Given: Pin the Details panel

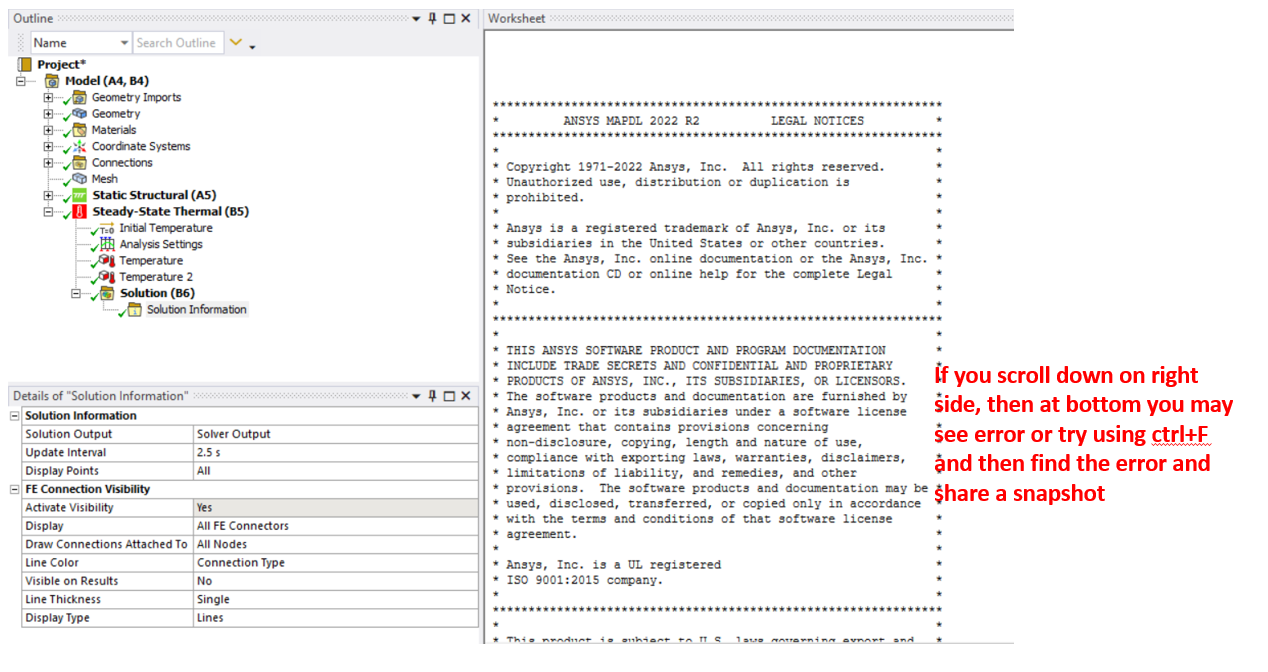Looking at the screenshot, I should [432, 396].
